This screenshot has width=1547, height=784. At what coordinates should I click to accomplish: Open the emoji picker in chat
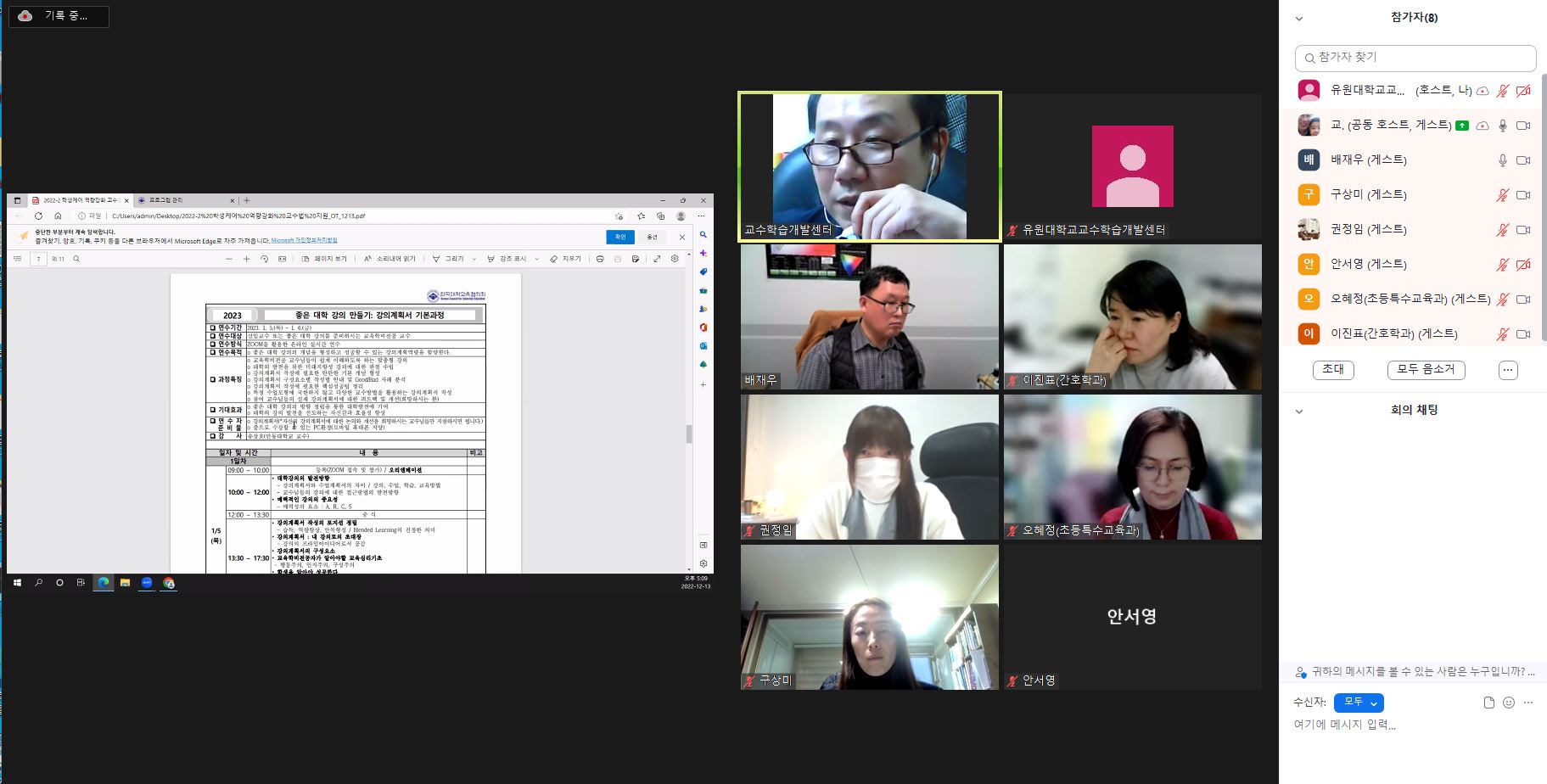pos(1508,703)
